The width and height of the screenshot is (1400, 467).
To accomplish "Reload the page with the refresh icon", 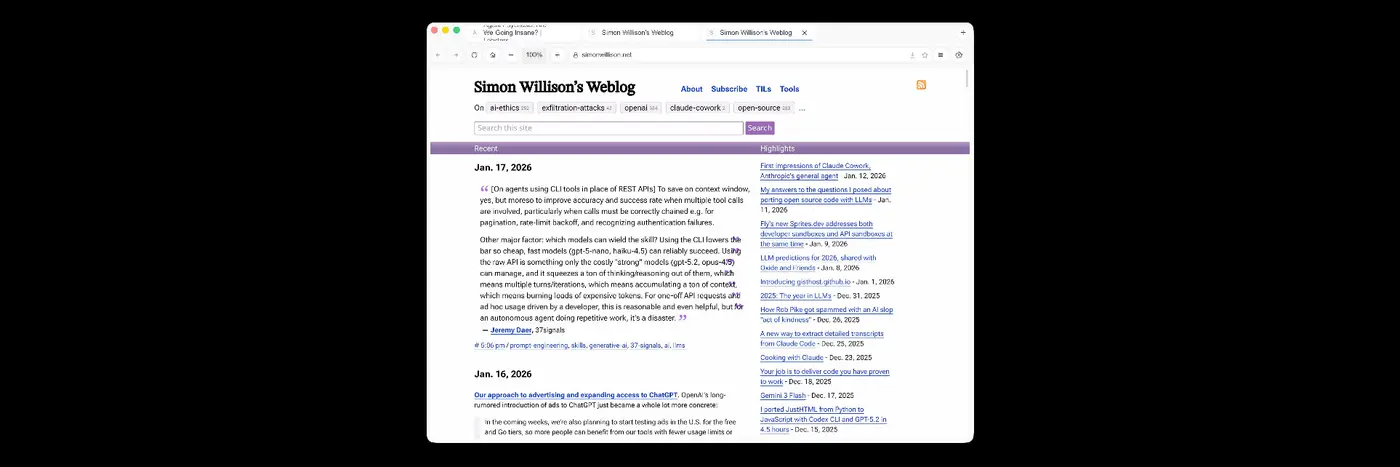I will coord(474,55).
